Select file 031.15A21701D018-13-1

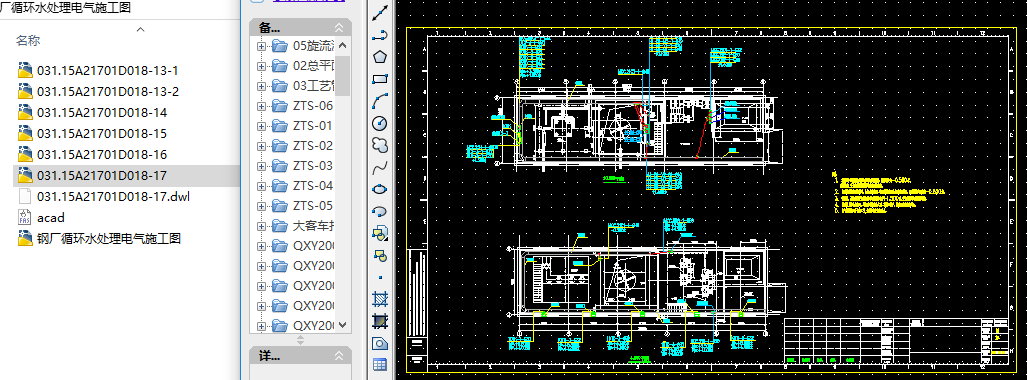107,71
